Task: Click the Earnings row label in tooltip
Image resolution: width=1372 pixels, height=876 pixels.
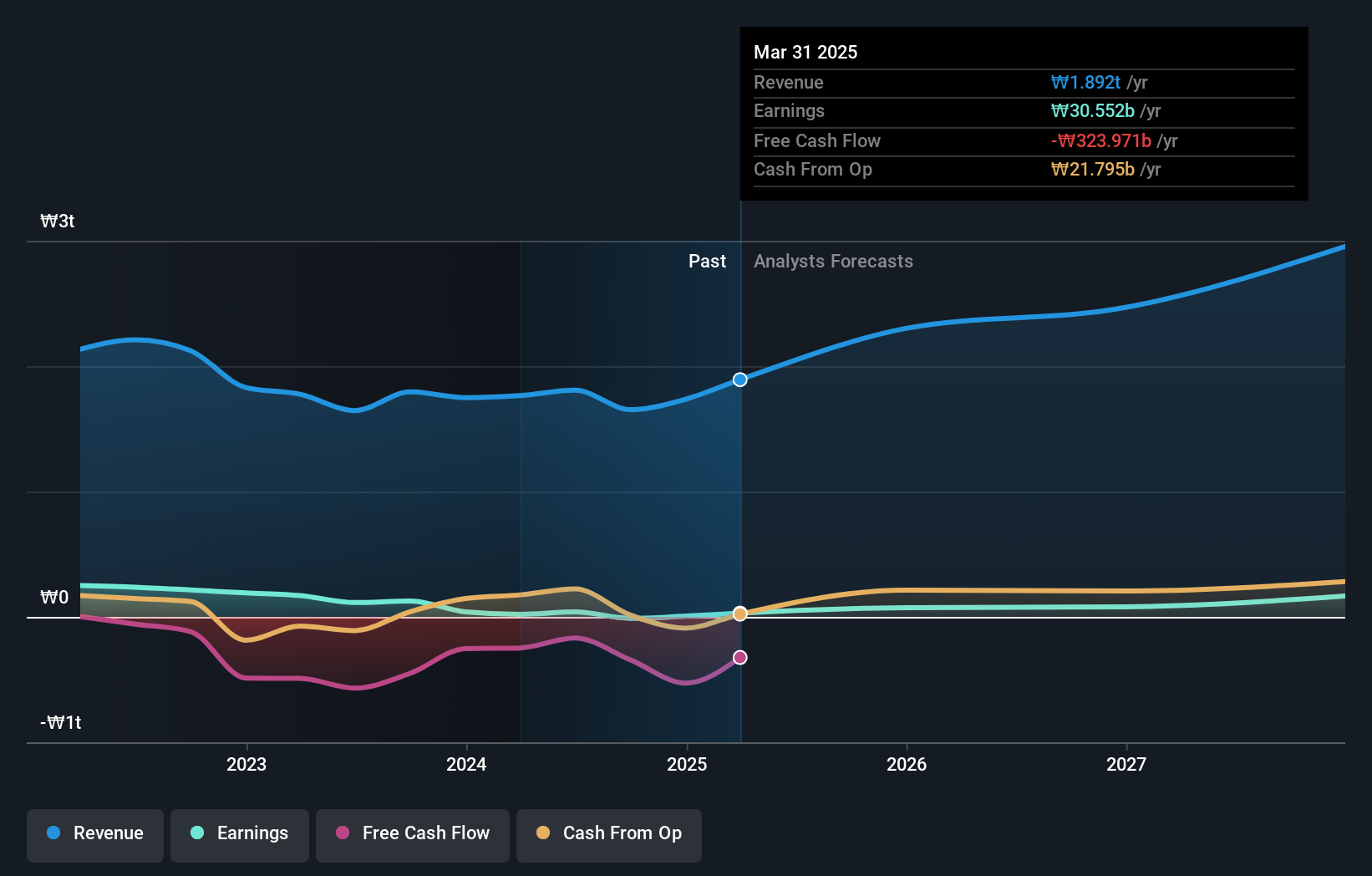Action: click(x=789, y=110)
